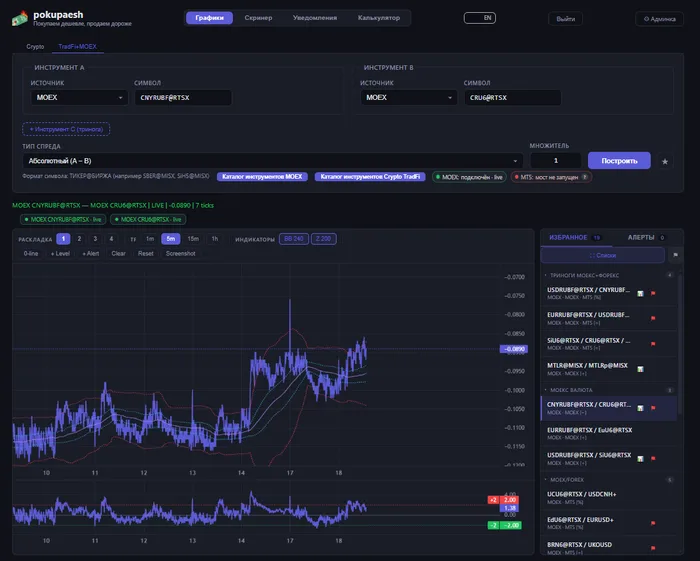Image resolution: width=700 pixels, height=561 pixels.
Task: Switch to the TradFi+MOEX tab
Action: (x=78, y=46)
